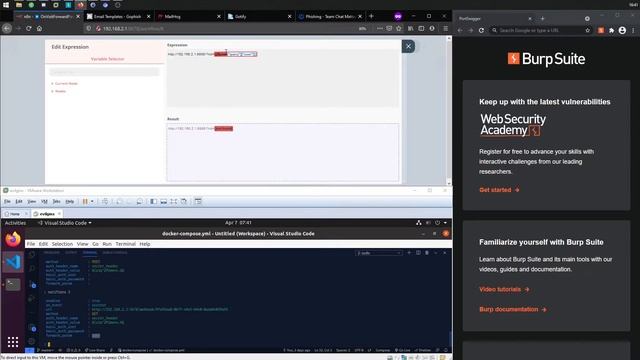
Task: Open a new Firefox tab with the plus button
Action: click(x=371, y=16)
